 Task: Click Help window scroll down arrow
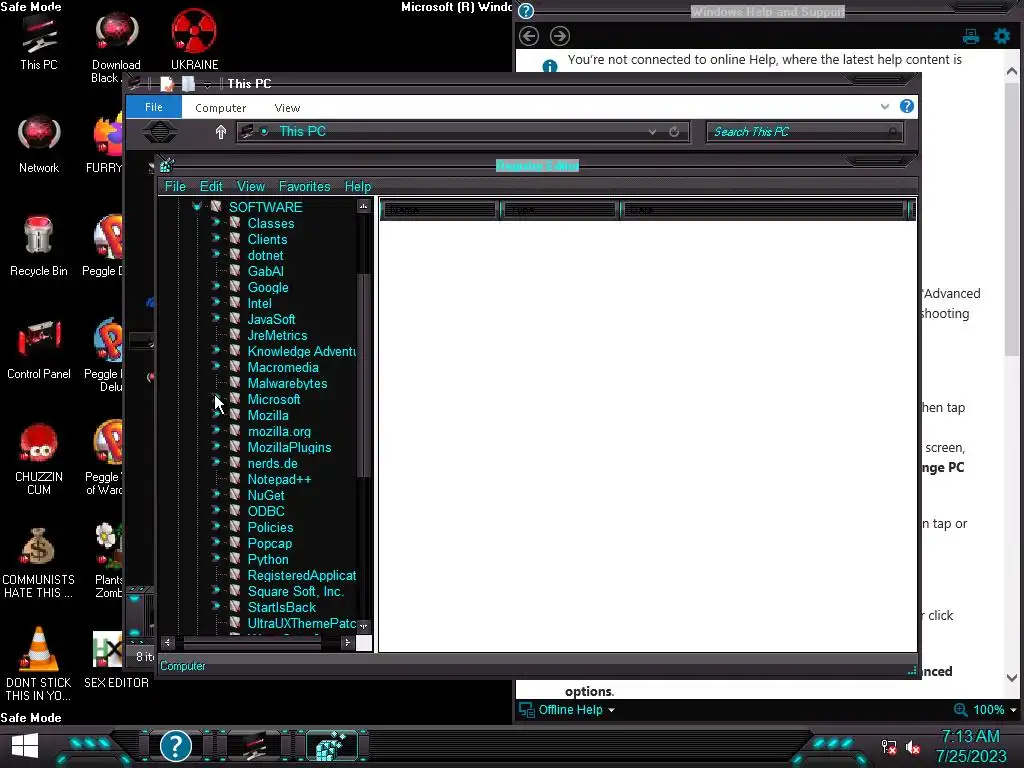click(x=1012, y=678)
